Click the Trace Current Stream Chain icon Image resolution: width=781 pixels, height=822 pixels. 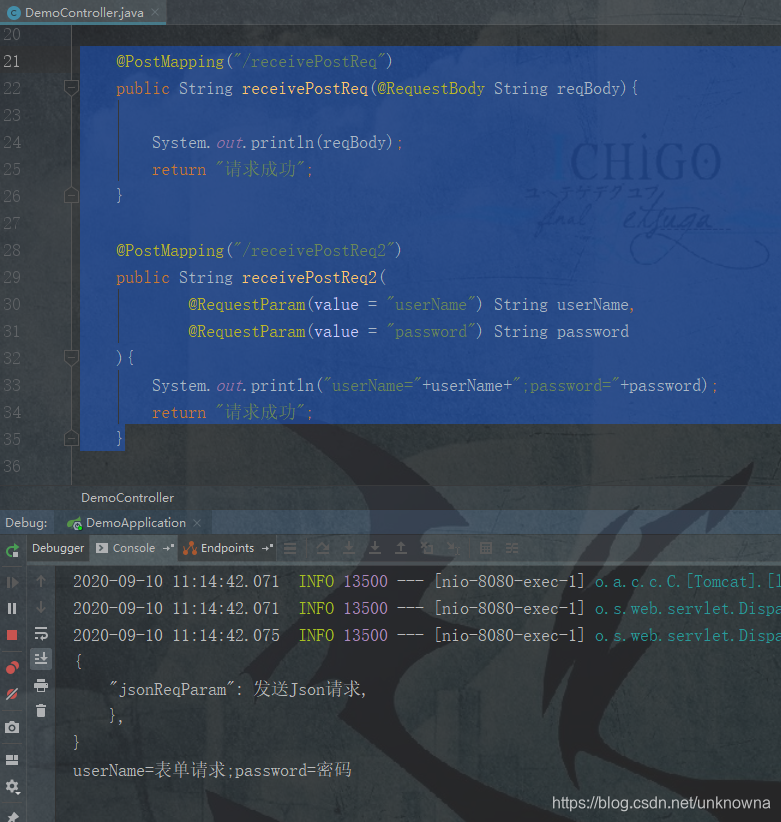512,548
